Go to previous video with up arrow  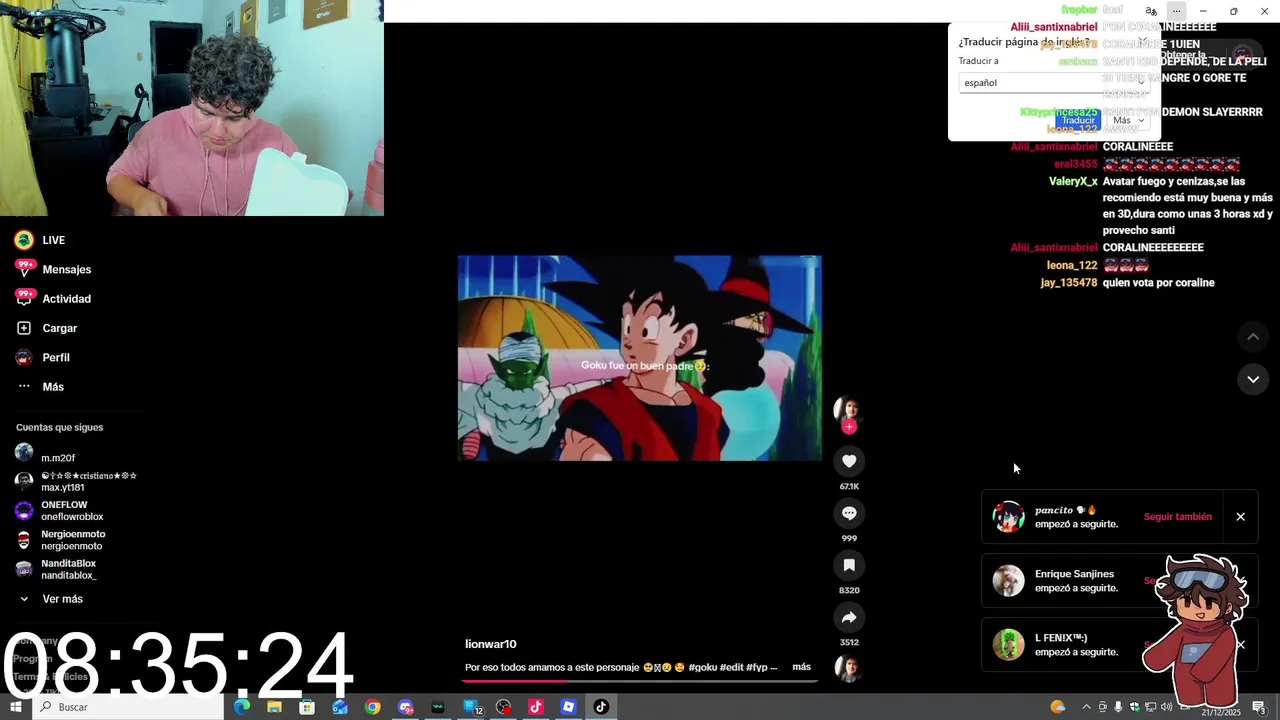tap(1253, 337)
